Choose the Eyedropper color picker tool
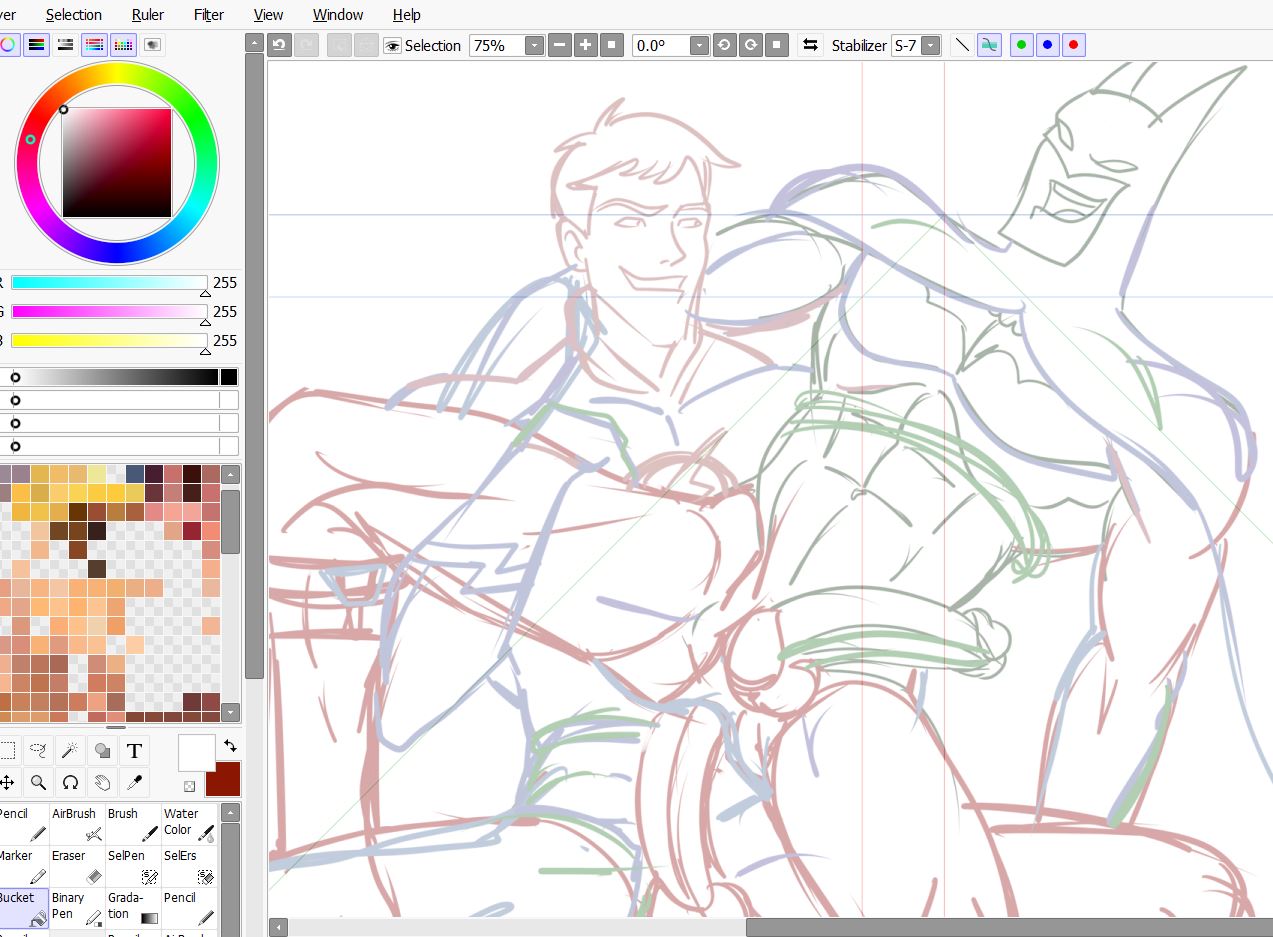1273x937 pixels. pos(134,782)
